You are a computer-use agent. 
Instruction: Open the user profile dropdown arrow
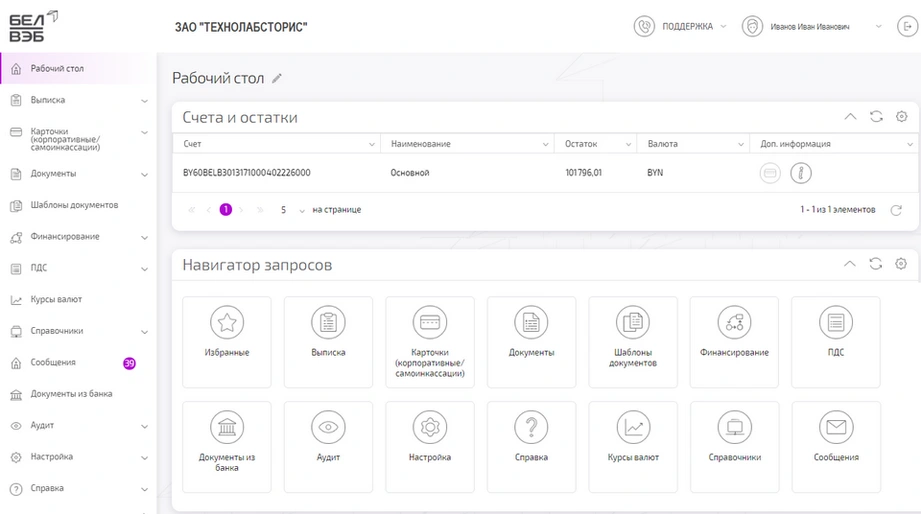[878, 27]
